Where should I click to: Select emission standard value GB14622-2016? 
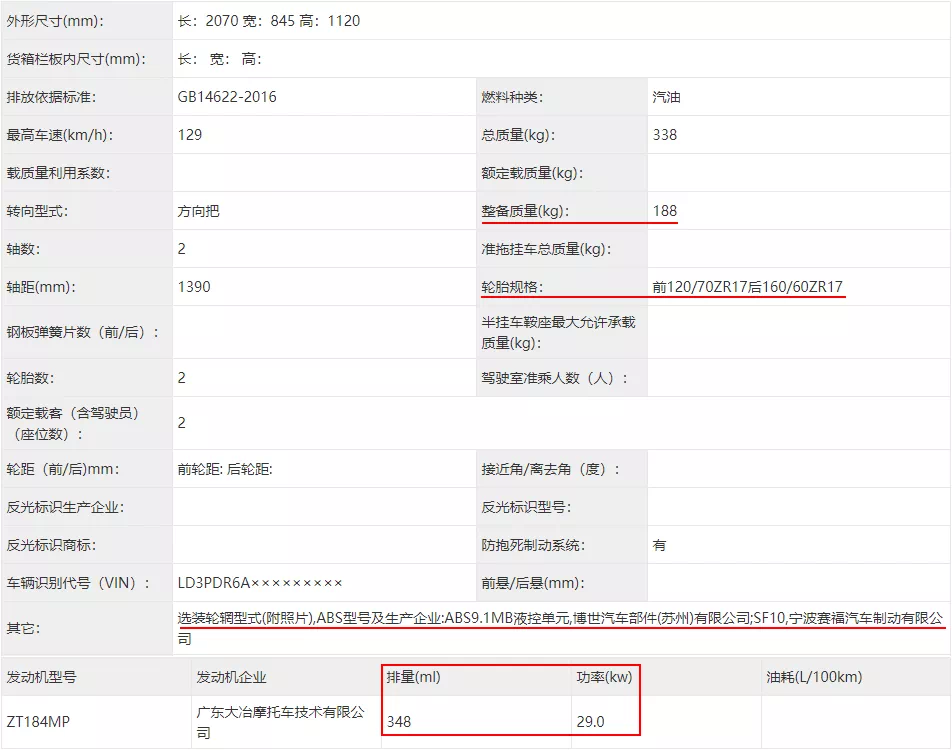click(227, 97)
